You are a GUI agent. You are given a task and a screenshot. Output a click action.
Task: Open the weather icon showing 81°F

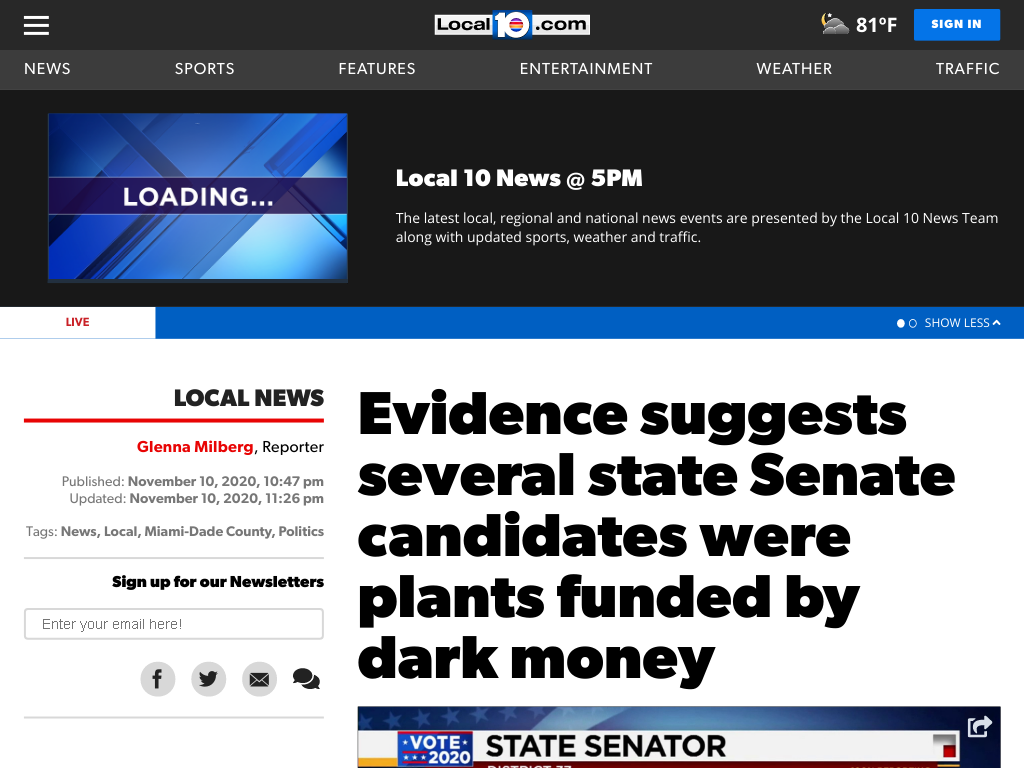pyautogui.click(x=835, y=24)
